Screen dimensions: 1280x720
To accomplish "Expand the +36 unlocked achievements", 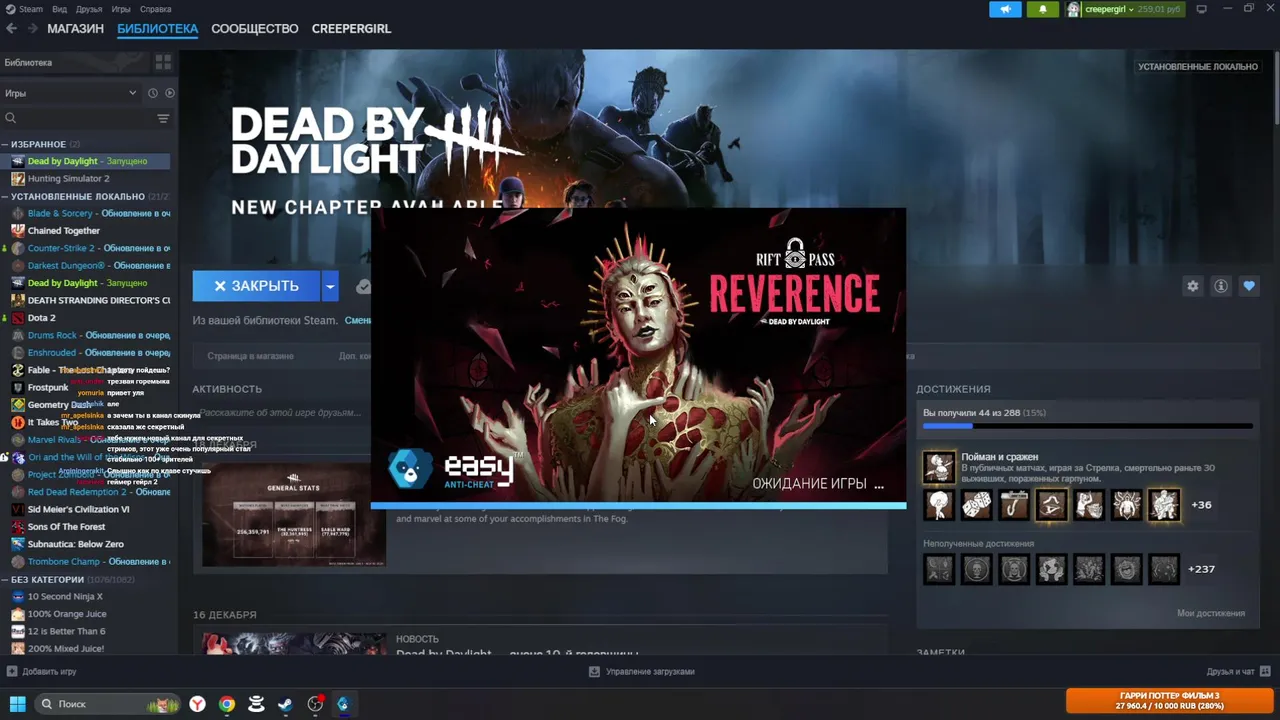I will (x=1201, y=505).
